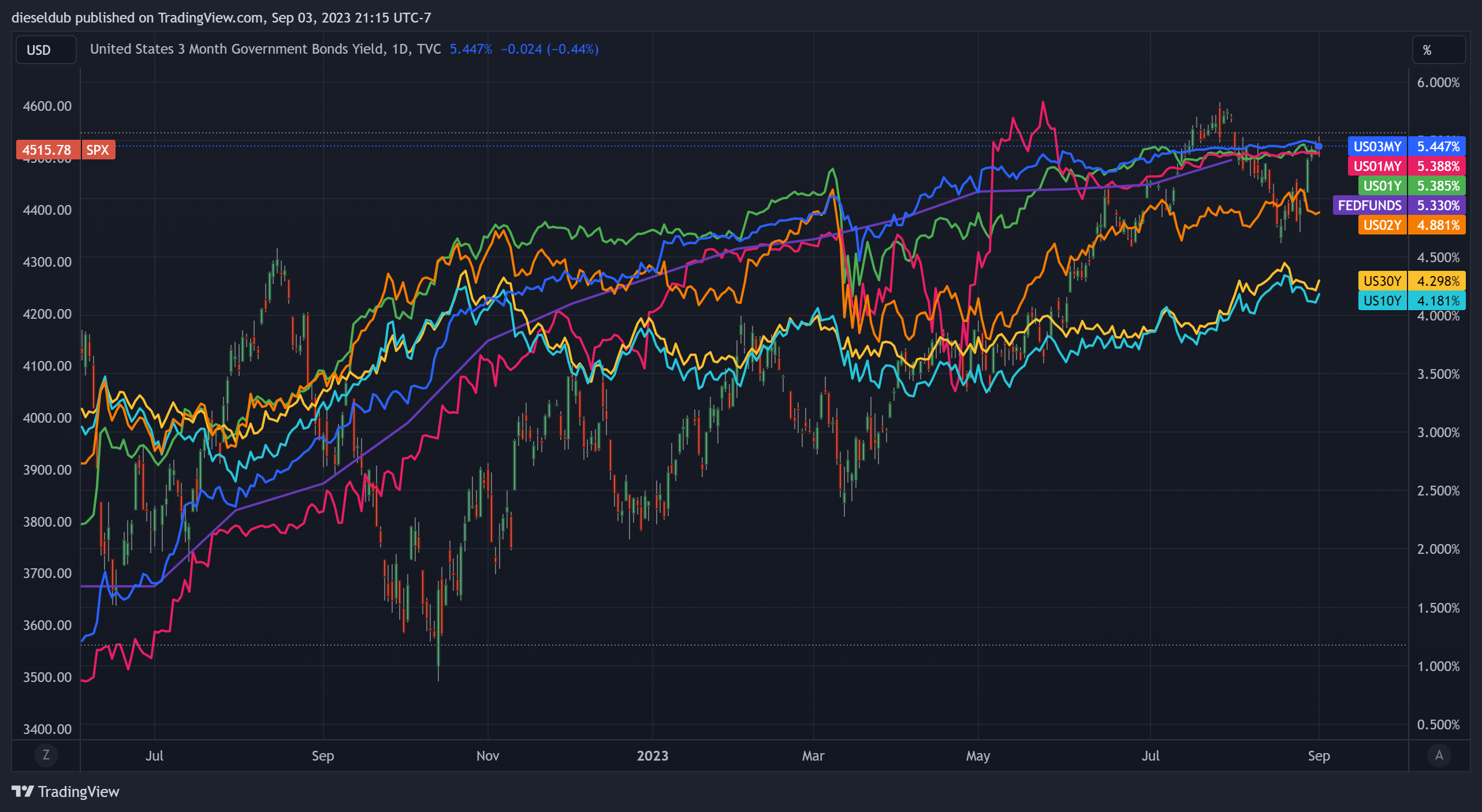Click the blue US03MY last-value dot

(1319, 146)
